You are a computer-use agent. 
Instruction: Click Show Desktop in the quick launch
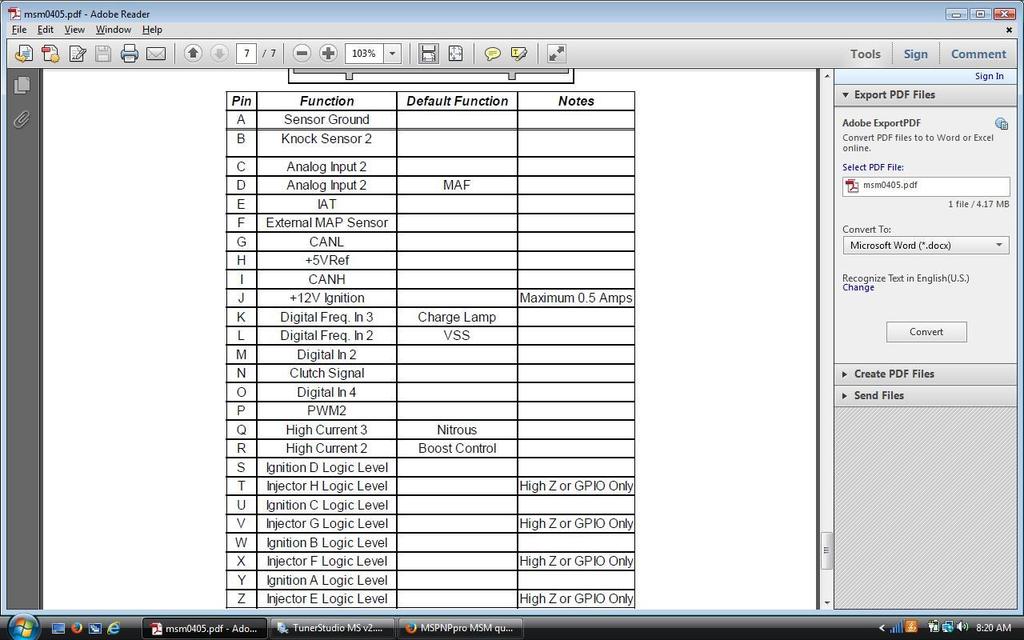pyautogui.click(x=59, y=628)
